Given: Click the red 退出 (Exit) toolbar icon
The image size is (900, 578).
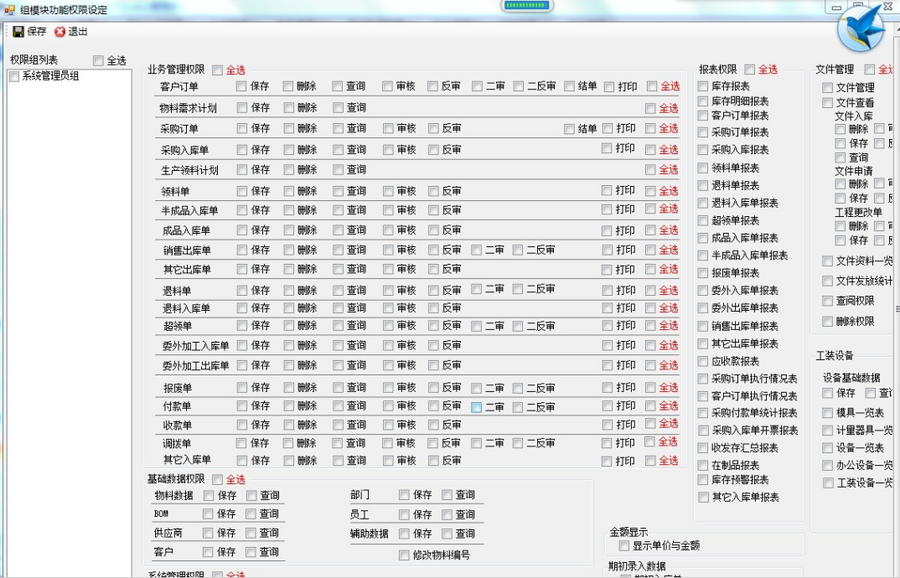Looking at the screenshot, I should pos(62,31).
